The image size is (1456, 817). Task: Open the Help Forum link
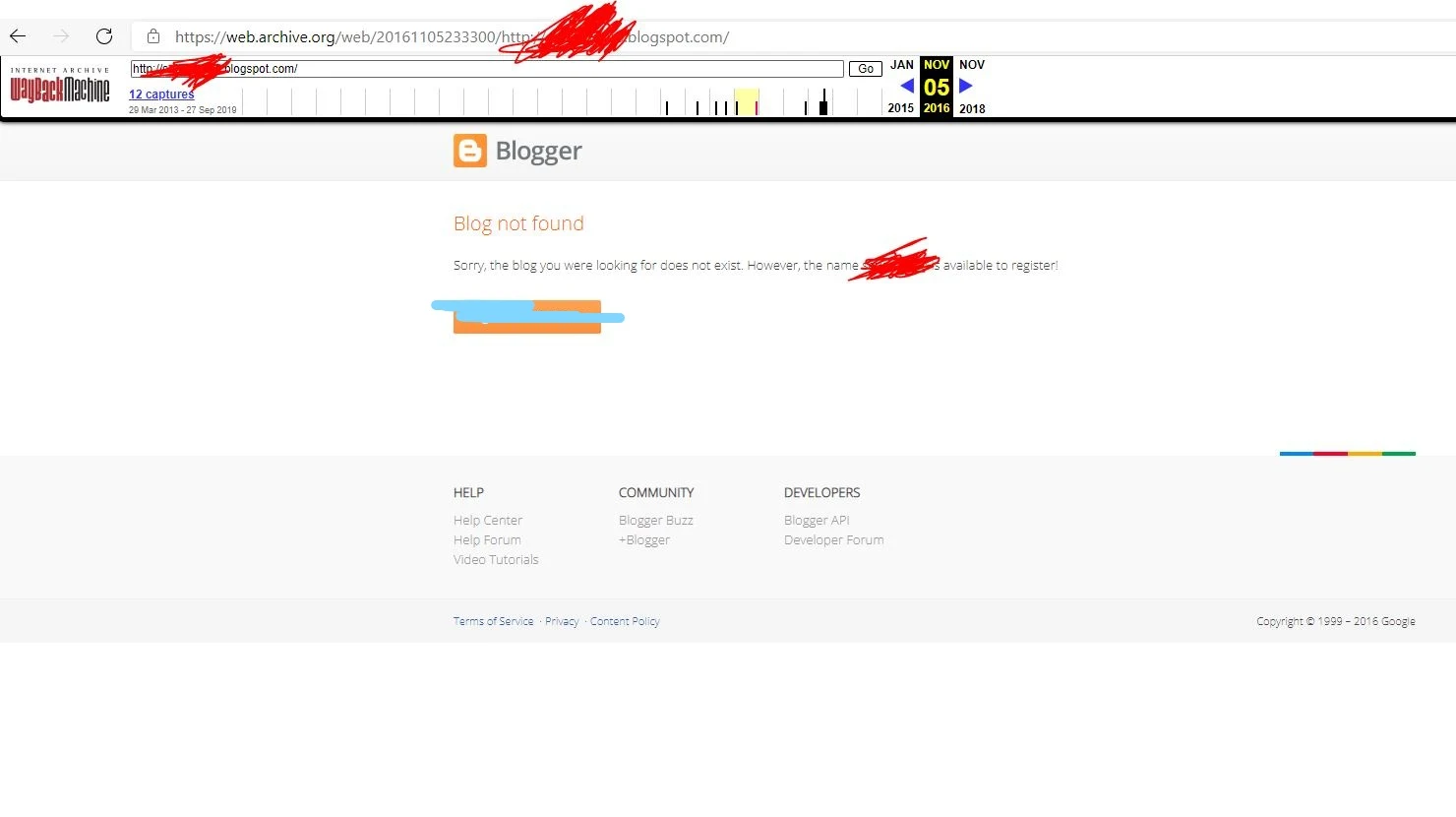click(x=487, y=539)
